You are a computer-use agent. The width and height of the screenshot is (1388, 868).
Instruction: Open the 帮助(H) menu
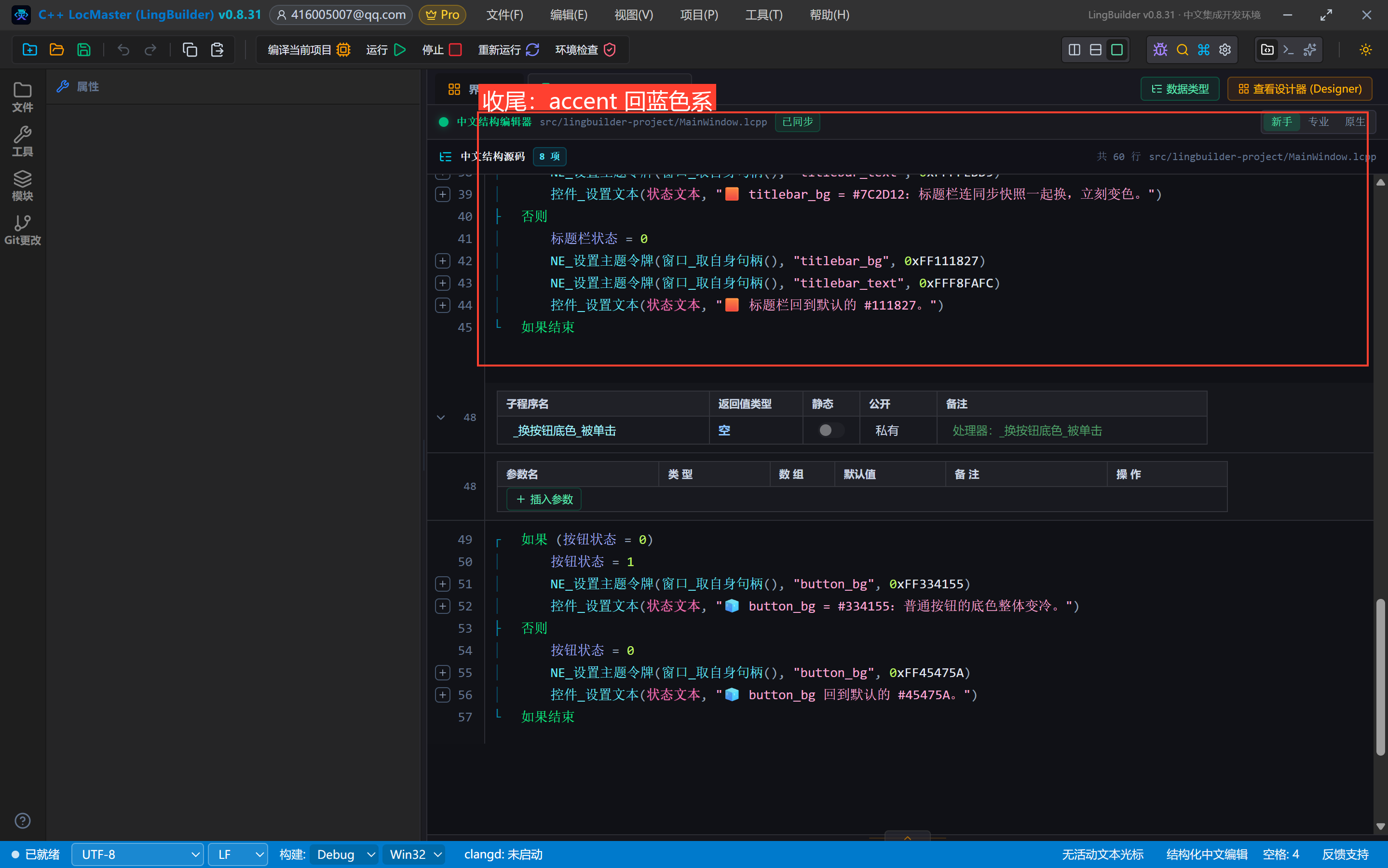point(829,15)
